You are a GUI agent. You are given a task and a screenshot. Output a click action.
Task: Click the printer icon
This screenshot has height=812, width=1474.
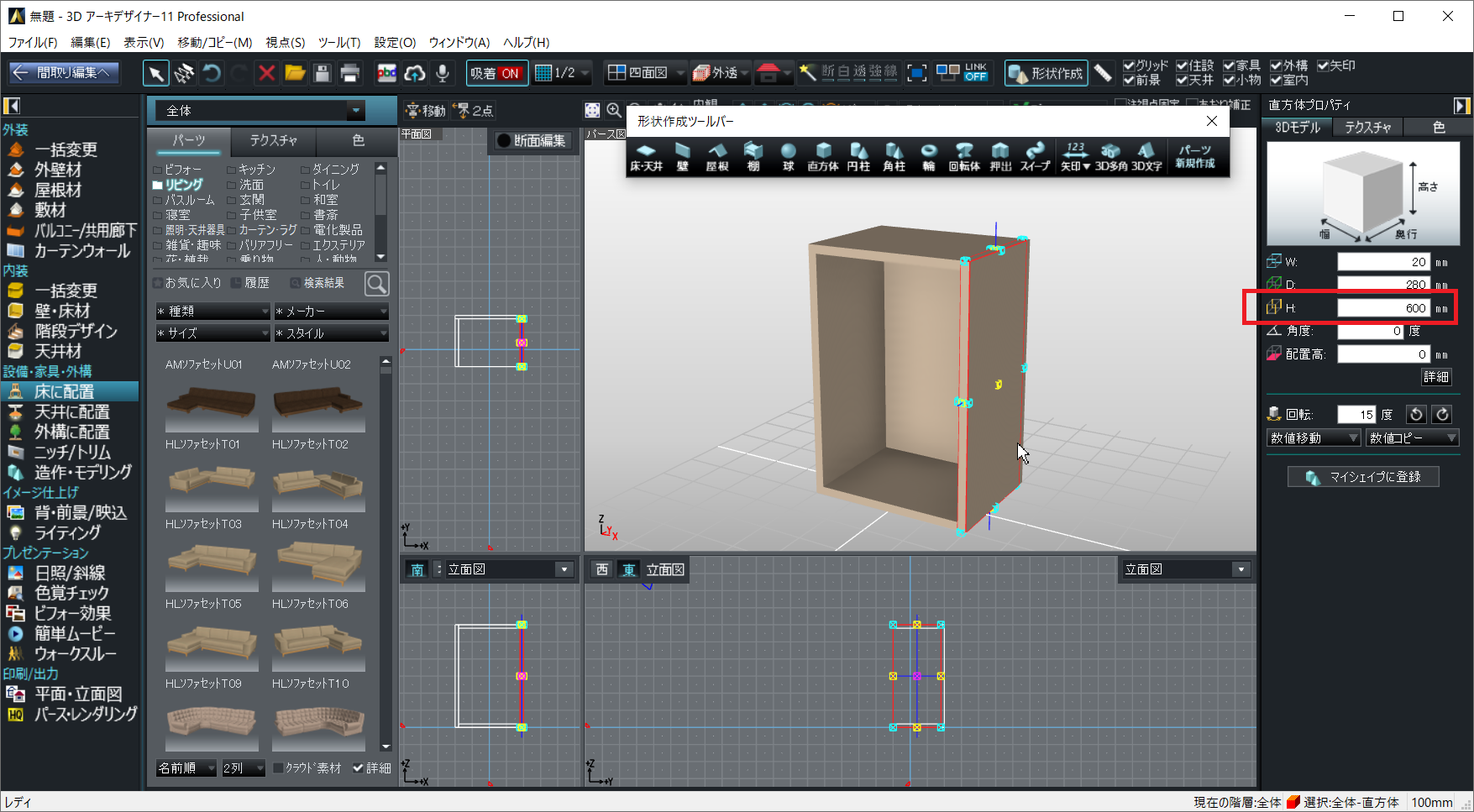[x=350, y=73]
